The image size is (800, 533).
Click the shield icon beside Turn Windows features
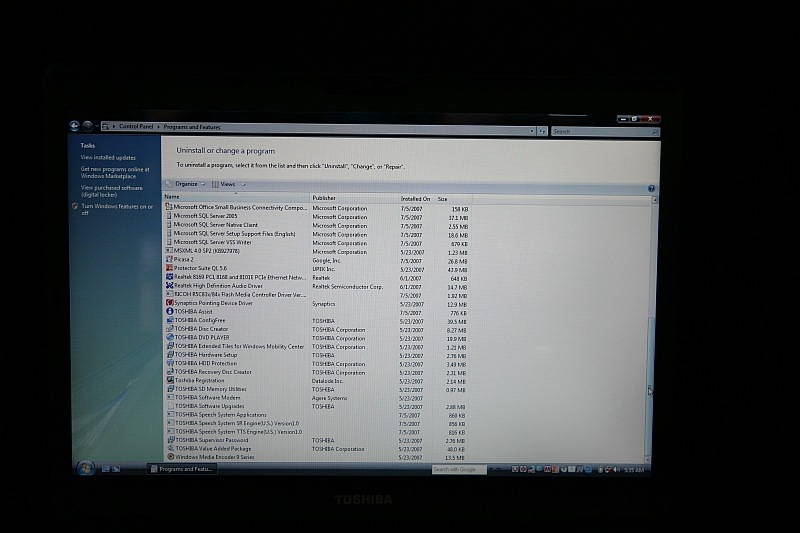(75, 207)
